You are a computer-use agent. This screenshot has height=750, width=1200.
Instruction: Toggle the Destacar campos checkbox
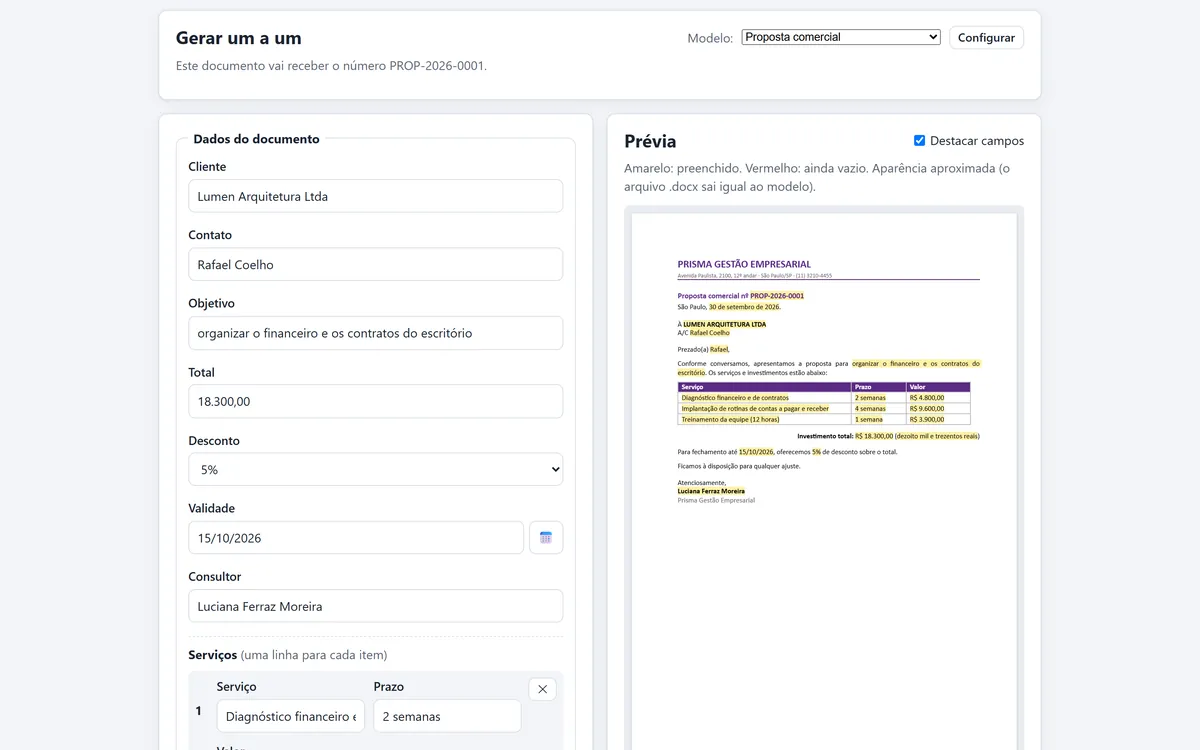[x=920, y=141]
